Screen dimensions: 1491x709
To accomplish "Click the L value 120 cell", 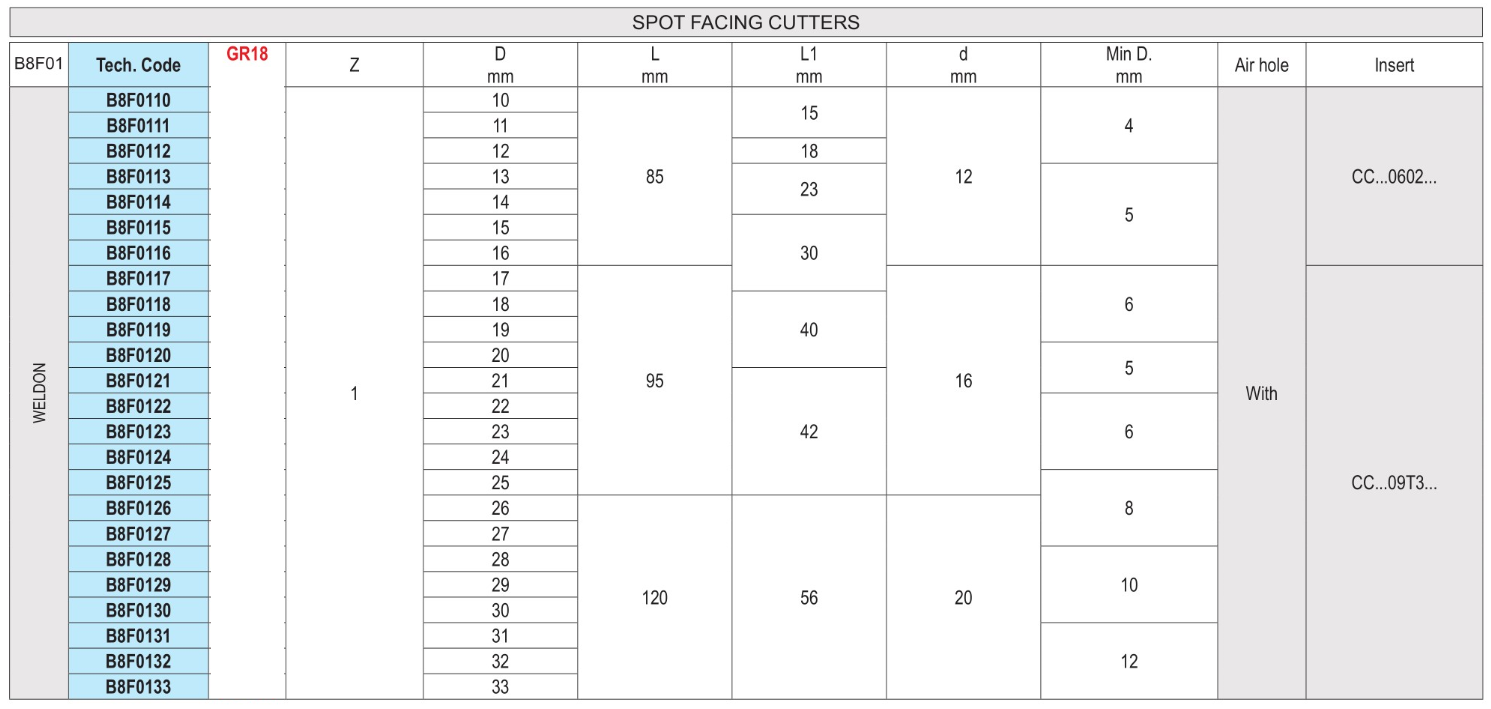I will pyautogui.click(x=654, y=598).
